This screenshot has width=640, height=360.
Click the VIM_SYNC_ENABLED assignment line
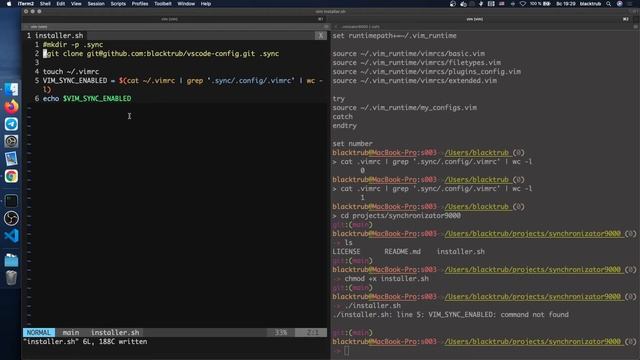point(182,85)
